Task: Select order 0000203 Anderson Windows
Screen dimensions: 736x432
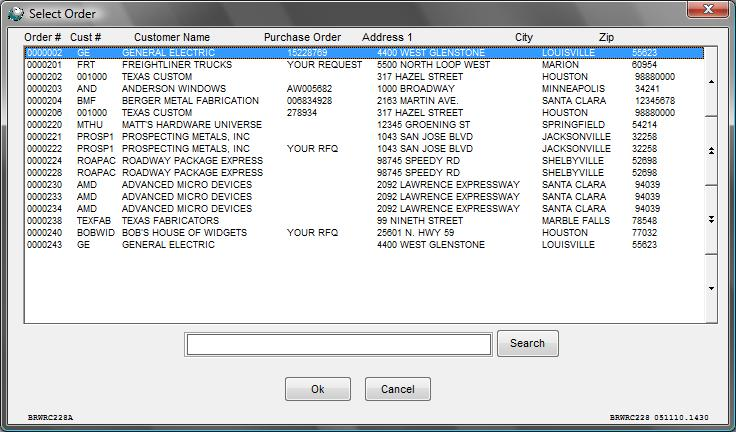Action: pos(365,89)
